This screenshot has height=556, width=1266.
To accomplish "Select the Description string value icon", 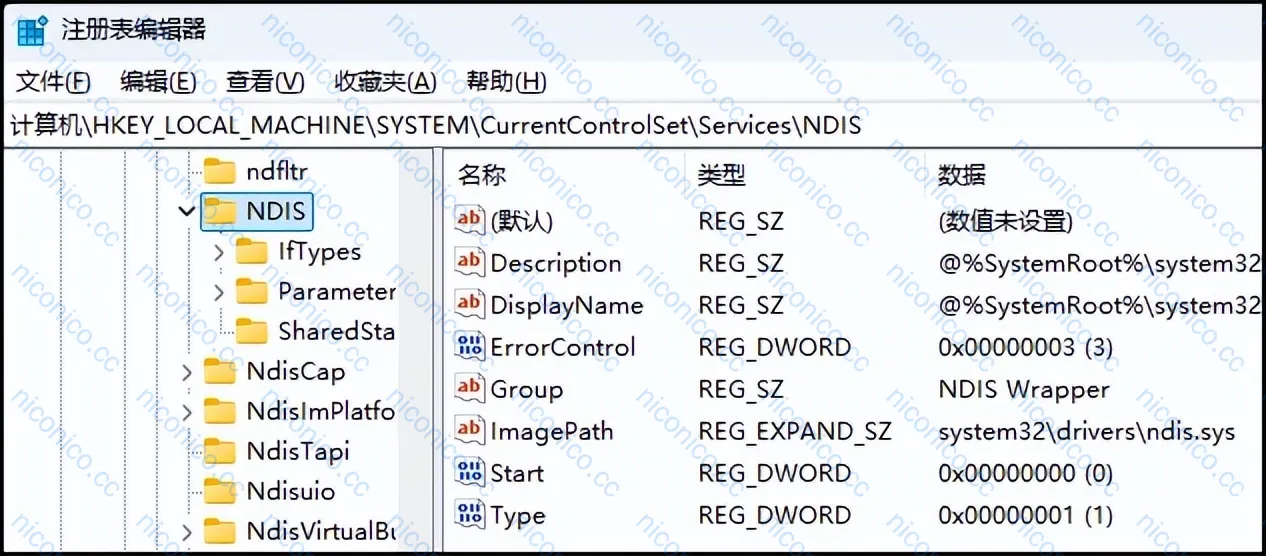I will pyautogui.click(x=469, y=263).
